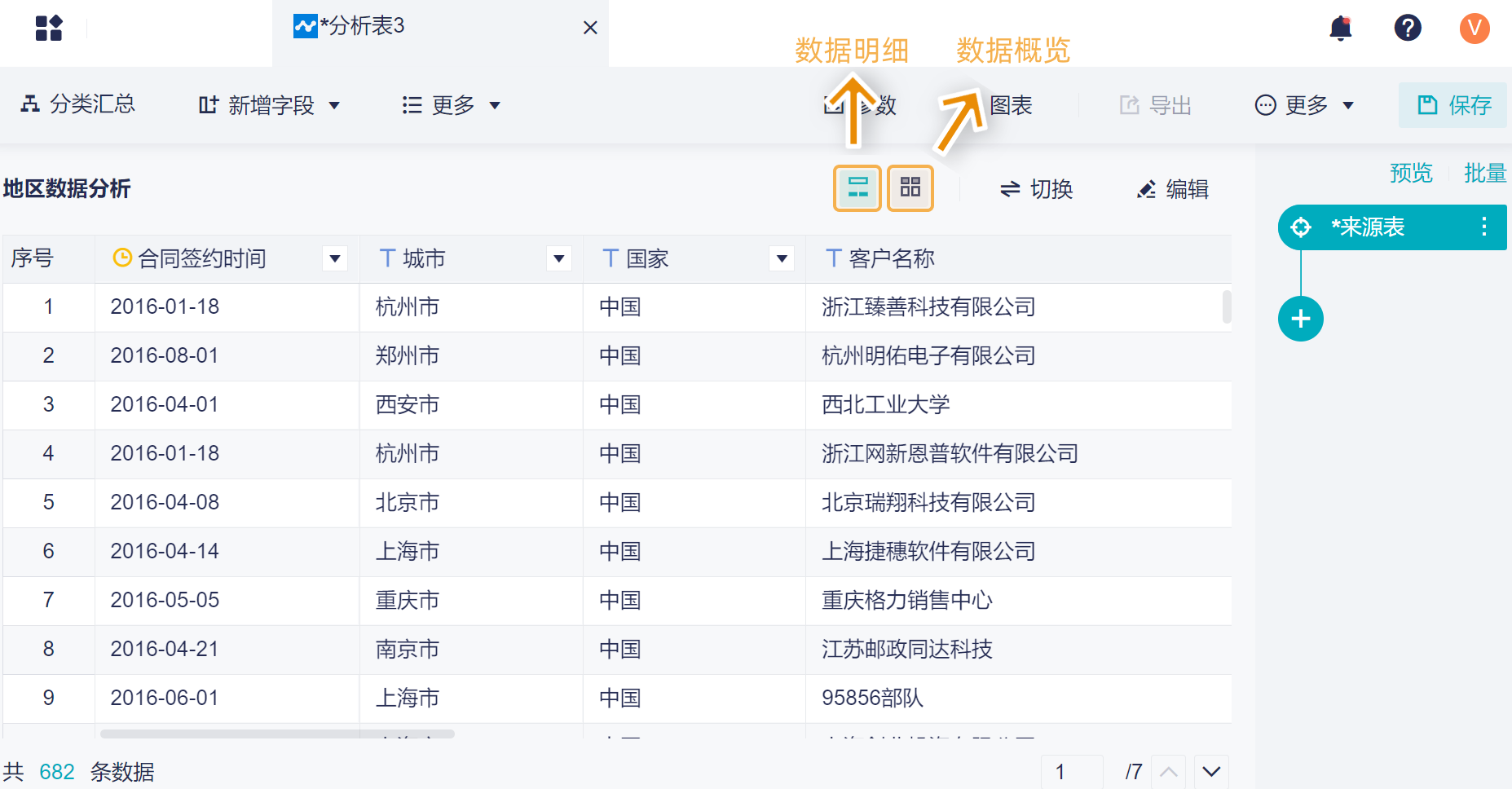Open the app grid home icon

(x=49, y=28)
